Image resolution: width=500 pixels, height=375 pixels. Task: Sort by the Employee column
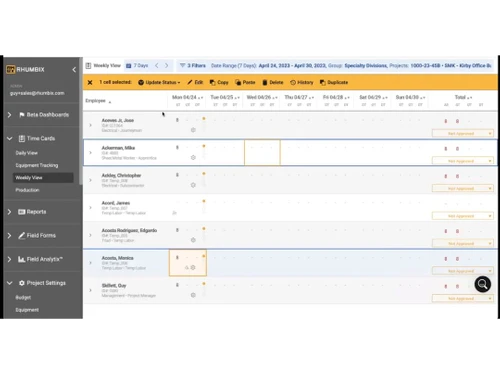[x=98, y=101]
